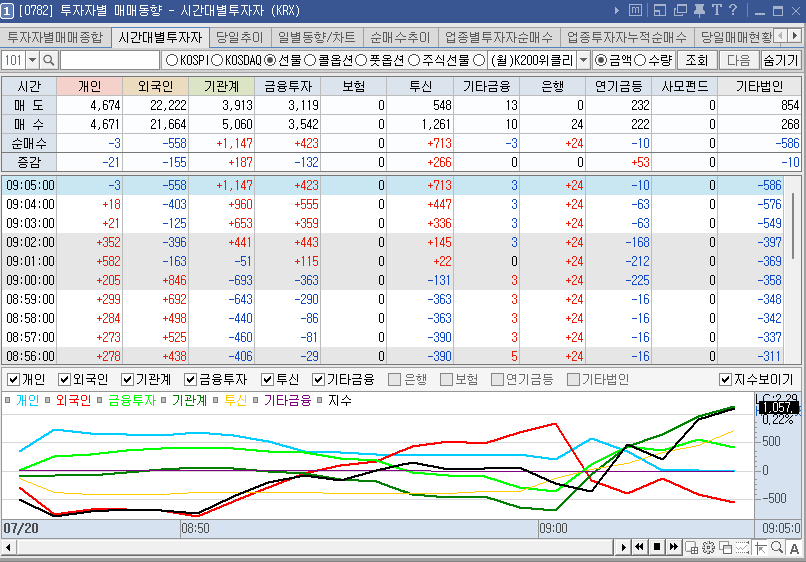The height and width of the screenshot is (562, 806).
Task: Open the 101 code dropdown arrow
Action: click(32, 61)
